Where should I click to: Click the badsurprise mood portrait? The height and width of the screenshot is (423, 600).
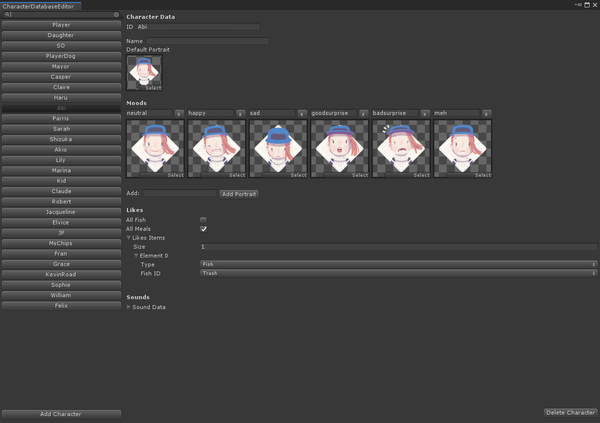[401, 149]
